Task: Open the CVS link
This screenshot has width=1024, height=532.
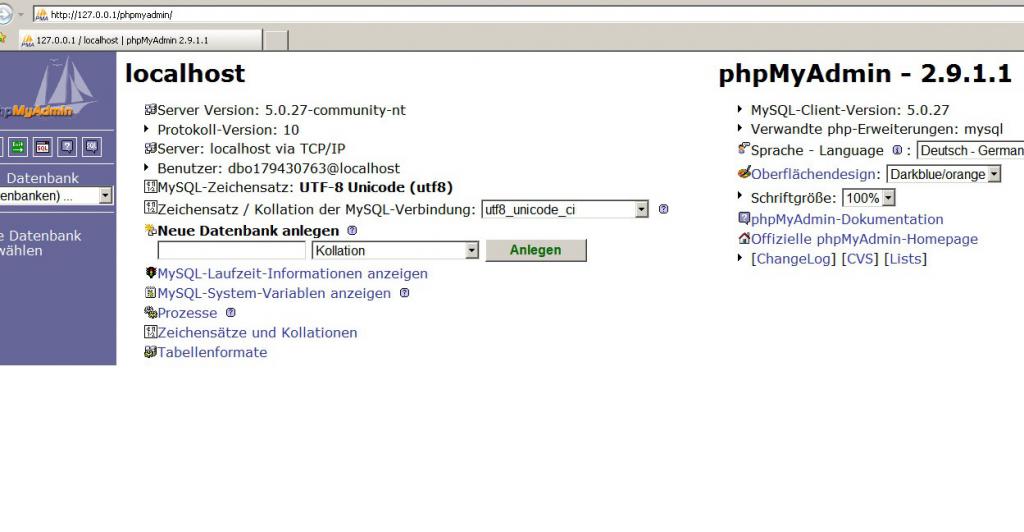Action: (x=860, y=258)
